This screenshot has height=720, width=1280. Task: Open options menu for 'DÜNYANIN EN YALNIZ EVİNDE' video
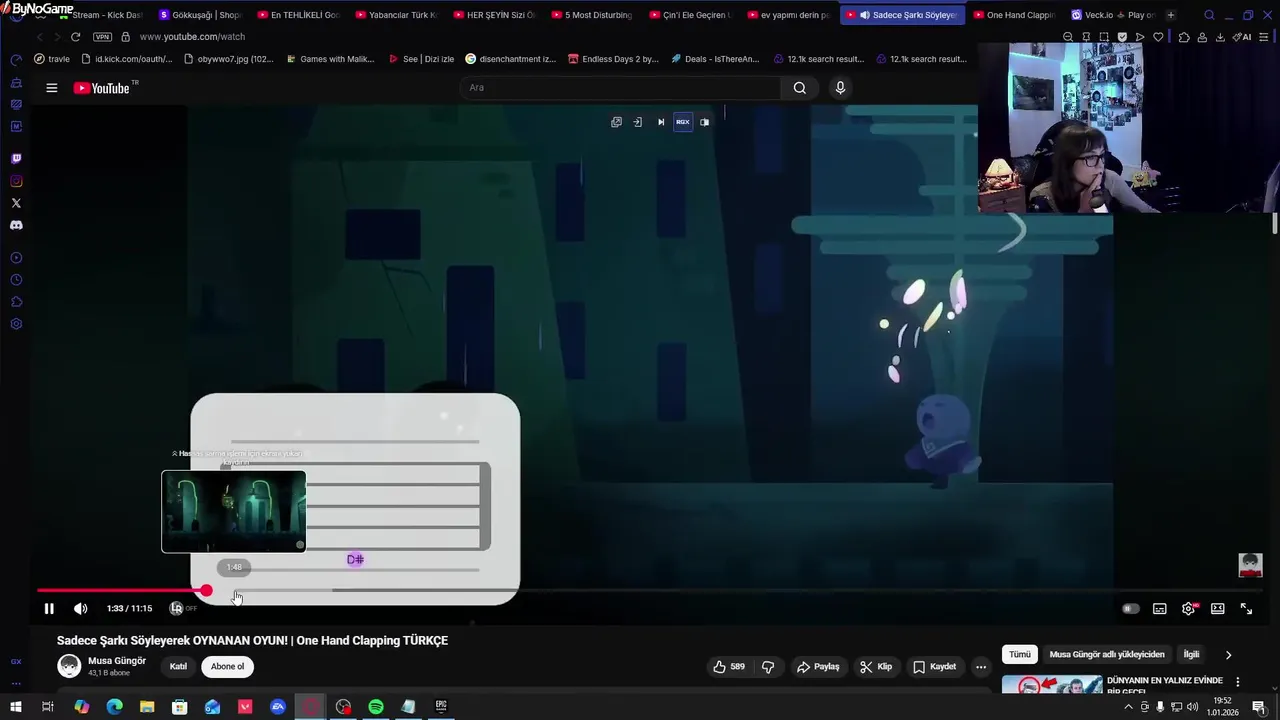tap(1237, 682)
